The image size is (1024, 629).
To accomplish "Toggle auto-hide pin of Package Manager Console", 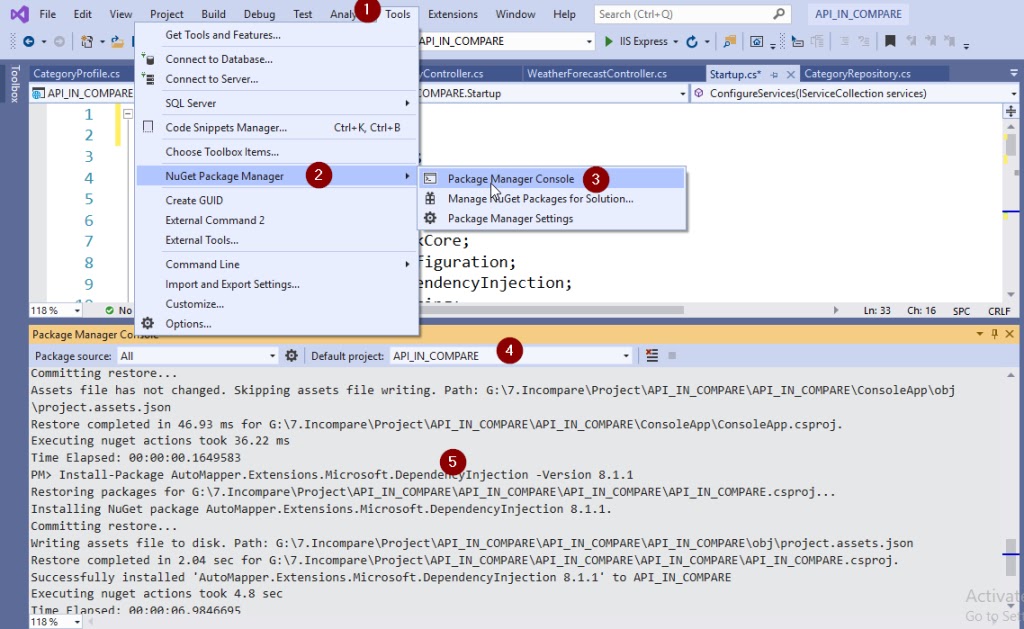I will tap(995, 334).
